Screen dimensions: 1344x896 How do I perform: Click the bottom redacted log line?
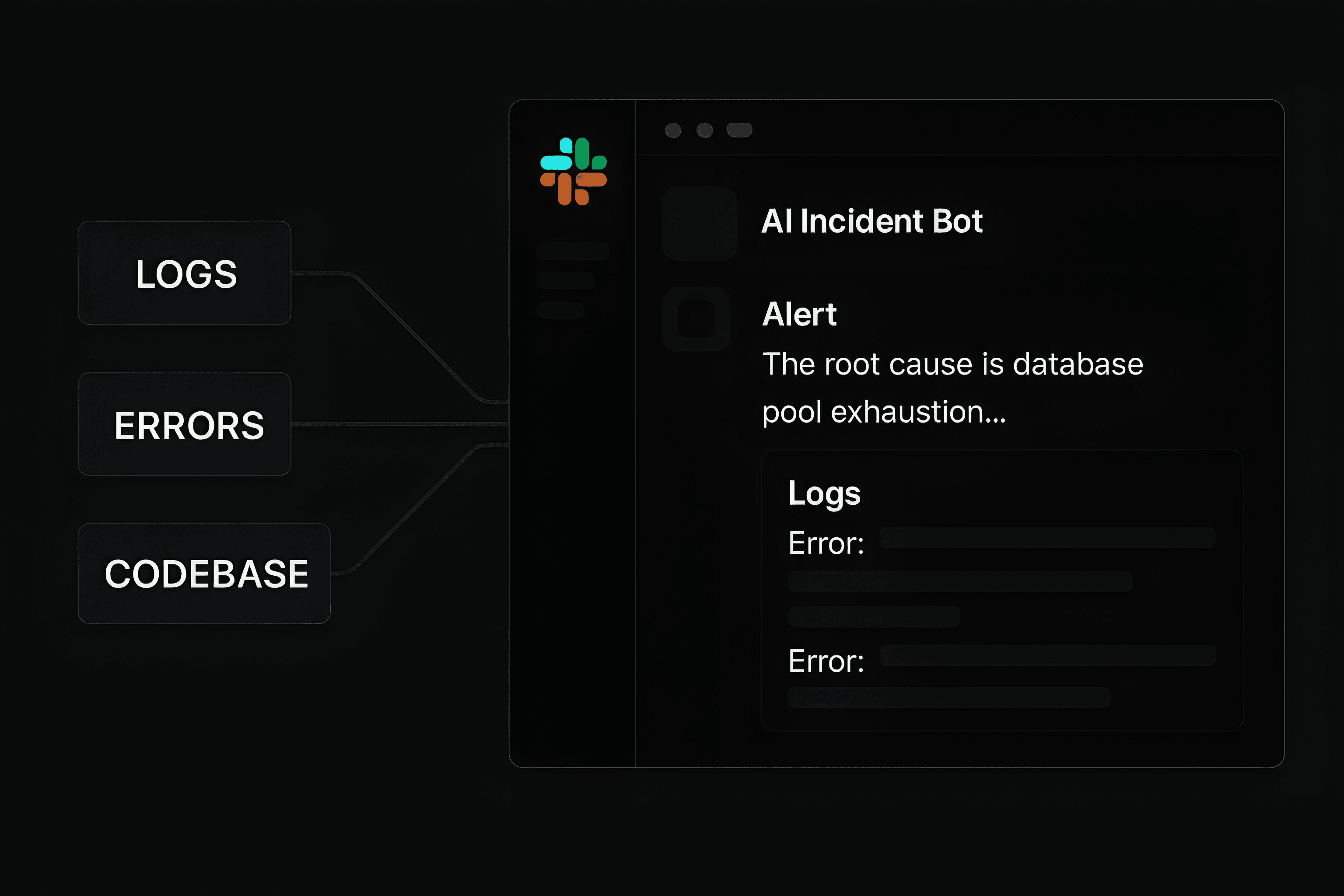(949, 698)
